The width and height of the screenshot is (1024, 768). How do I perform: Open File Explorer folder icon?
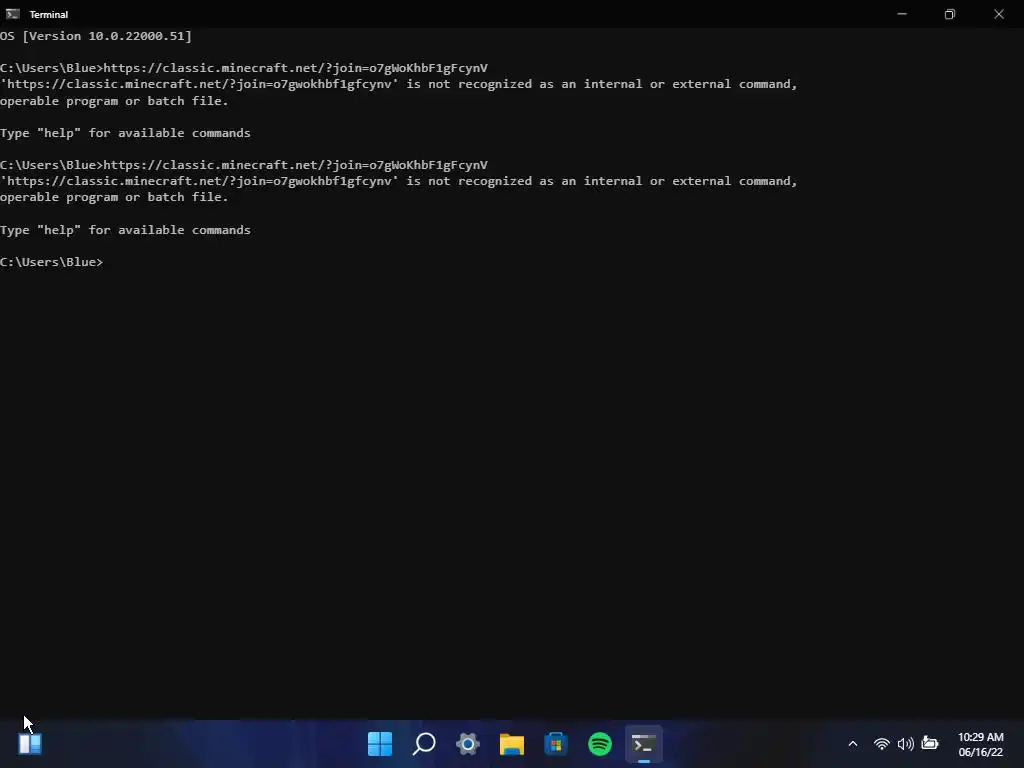click(512, 743)
